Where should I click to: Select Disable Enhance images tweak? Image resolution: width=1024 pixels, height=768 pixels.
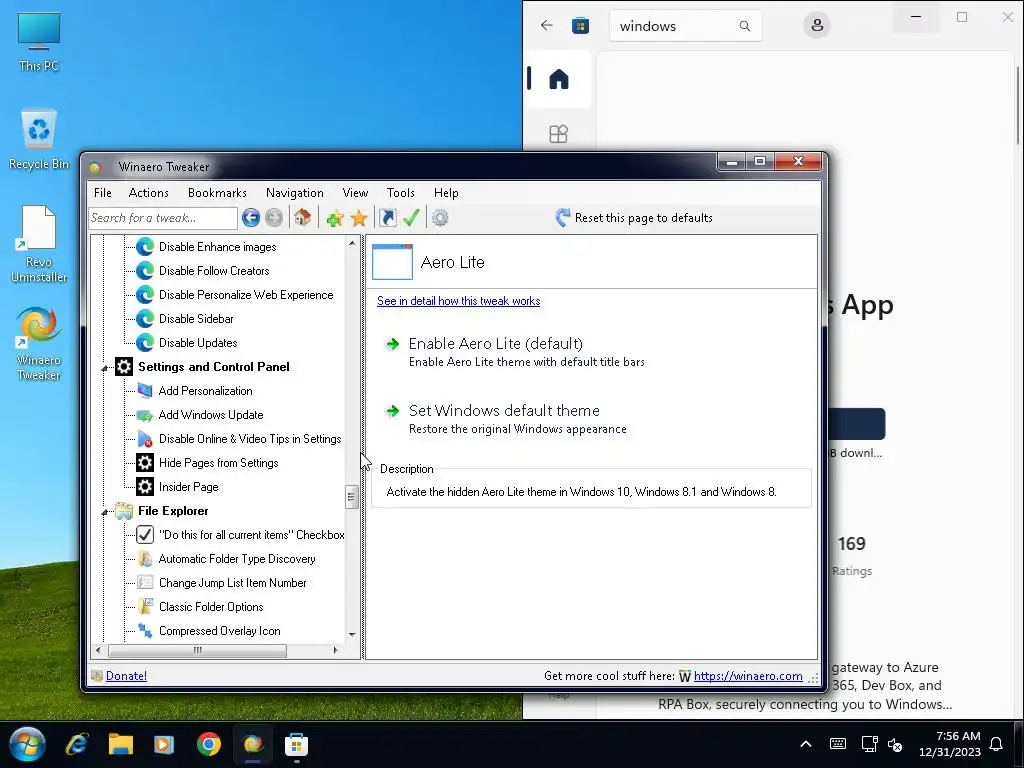click(x=217, y=247)
